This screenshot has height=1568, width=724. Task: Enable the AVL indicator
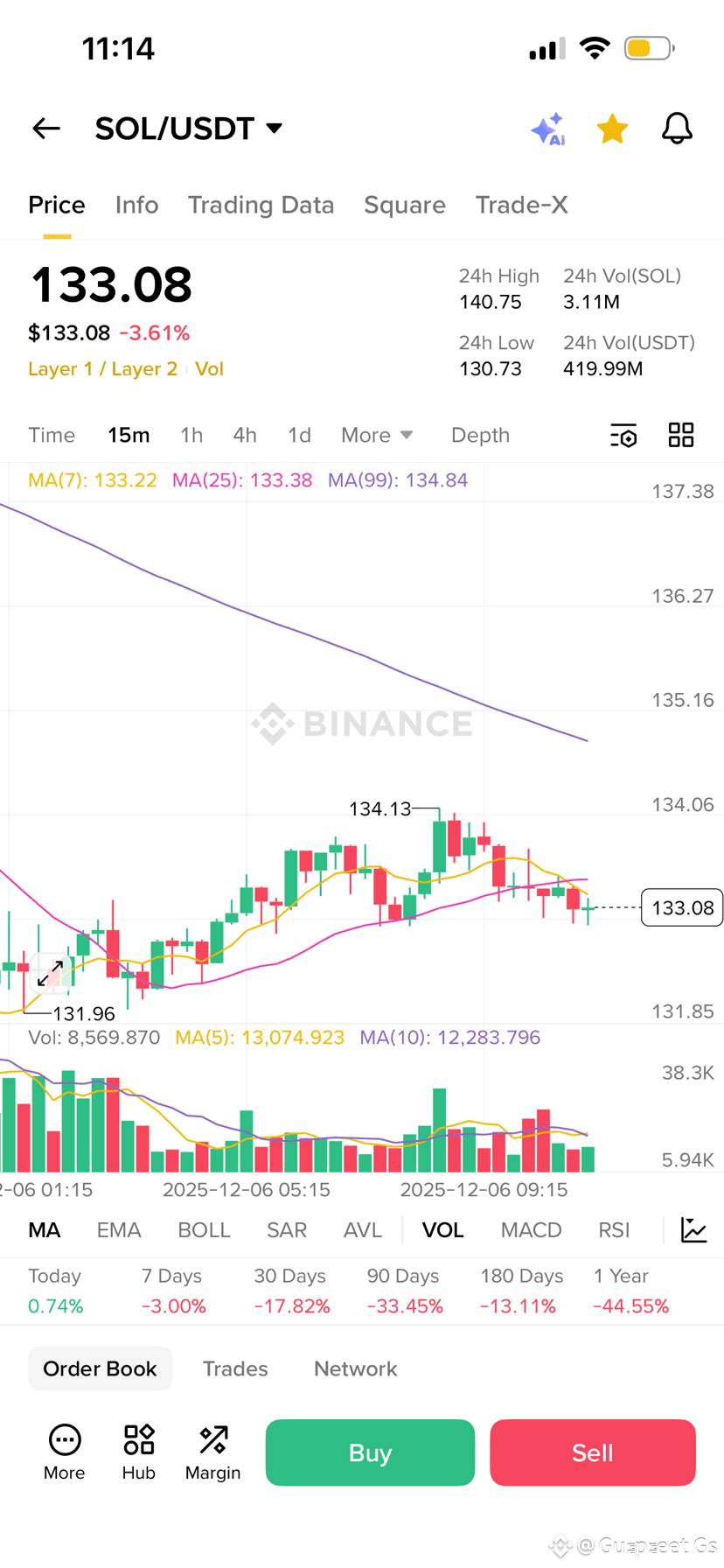363,1230
